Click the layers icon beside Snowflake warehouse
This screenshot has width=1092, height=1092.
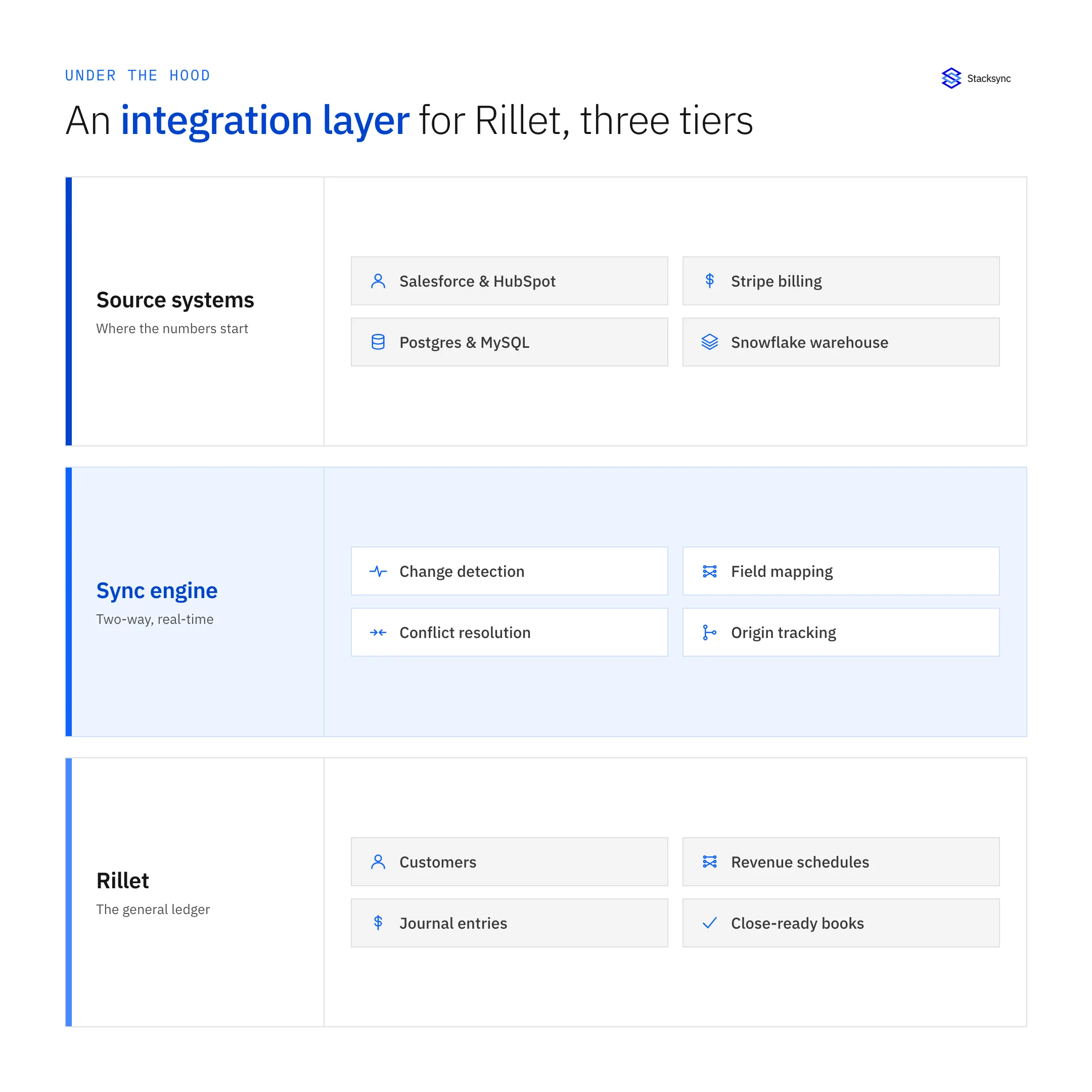[710, 342]
